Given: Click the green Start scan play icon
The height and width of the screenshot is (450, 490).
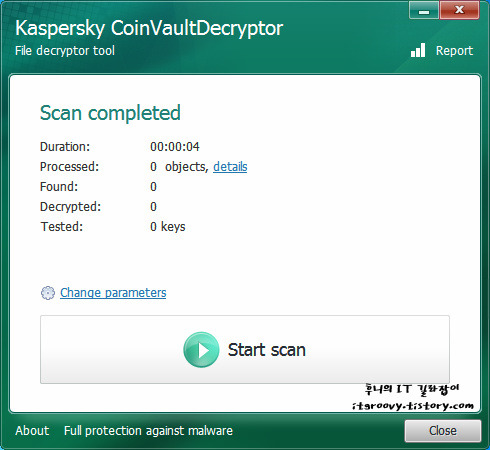Looking at the screenshot, I should coord(201,350).
